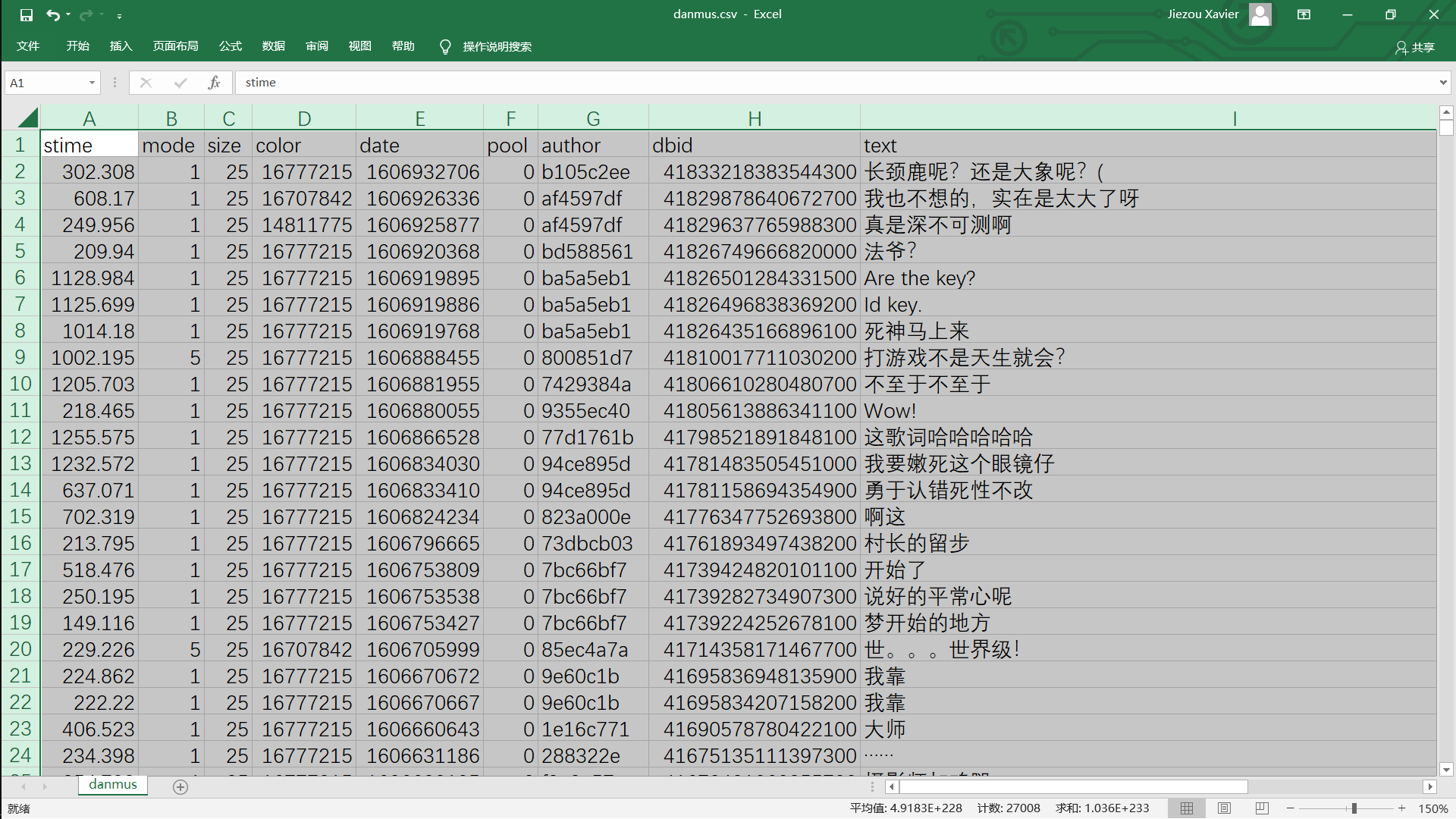
Task: Select cell containing 'author' header
Action: 593,145
